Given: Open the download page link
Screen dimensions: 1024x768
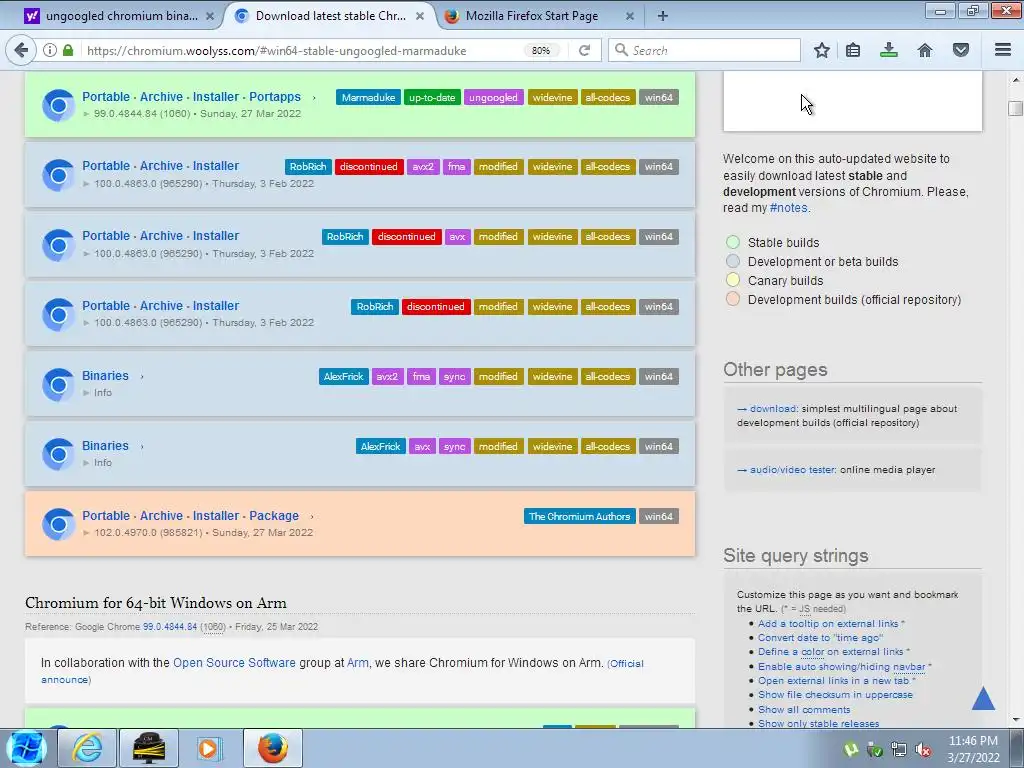Looking at the screenshot, I should tap(773, 409).
